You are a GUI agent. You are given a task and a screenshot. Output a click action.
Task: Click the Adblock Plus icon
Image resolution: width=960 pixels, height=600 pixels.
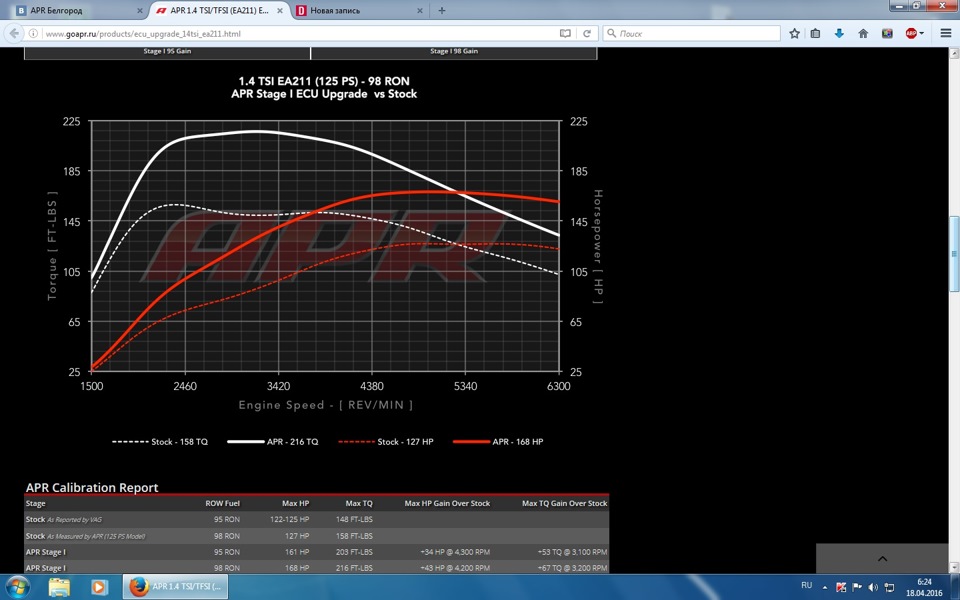pyautogui.click(x=911, y=34)
